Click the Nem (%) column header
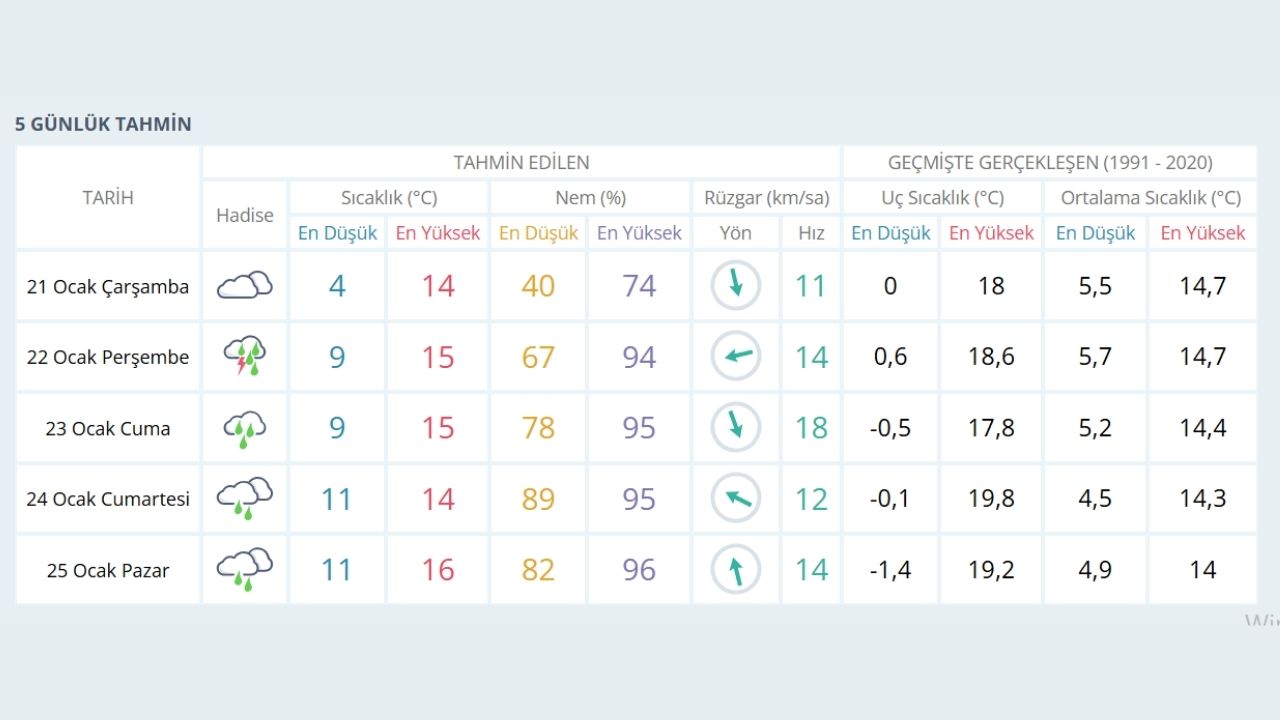The height and width of the screenshot is (720, 1280). pyautogui.click(x=590, y=197)
